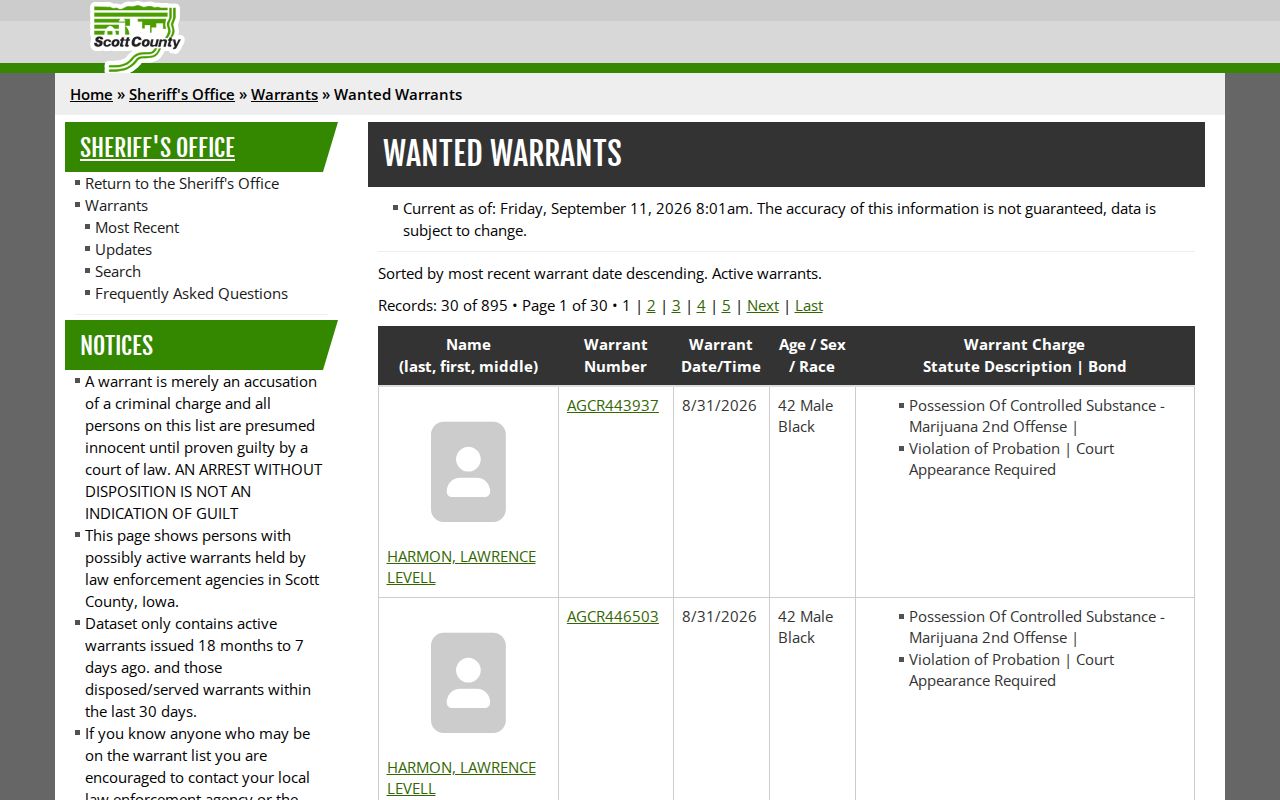Click the Scott County logo
1280x800 pixels.
(x=136, y=36)
